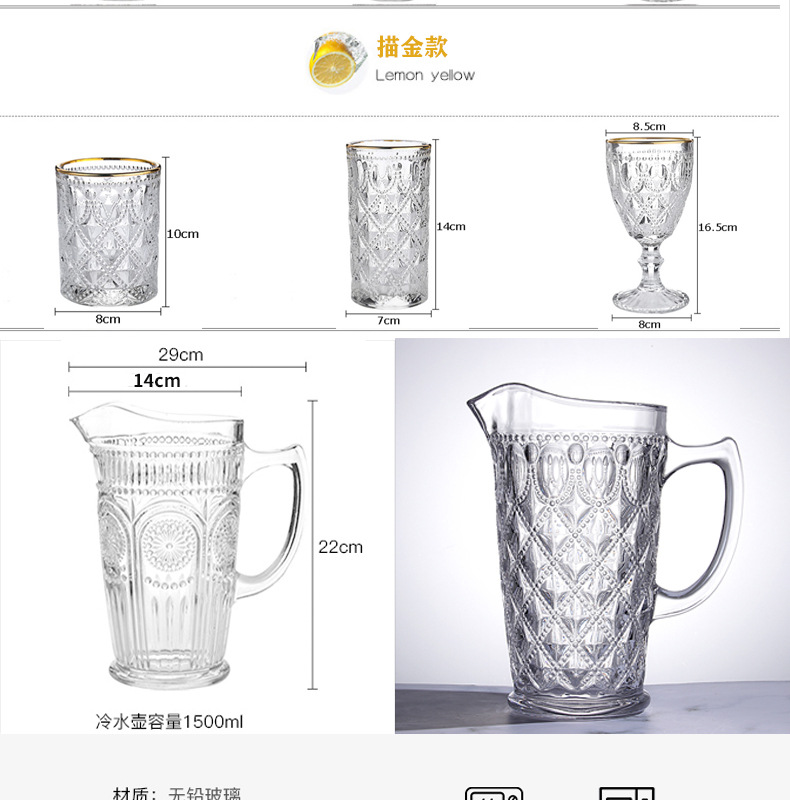Click the bold 14cm pitcher width label
This screenshot has width=790, height=800.
point(157,381)
